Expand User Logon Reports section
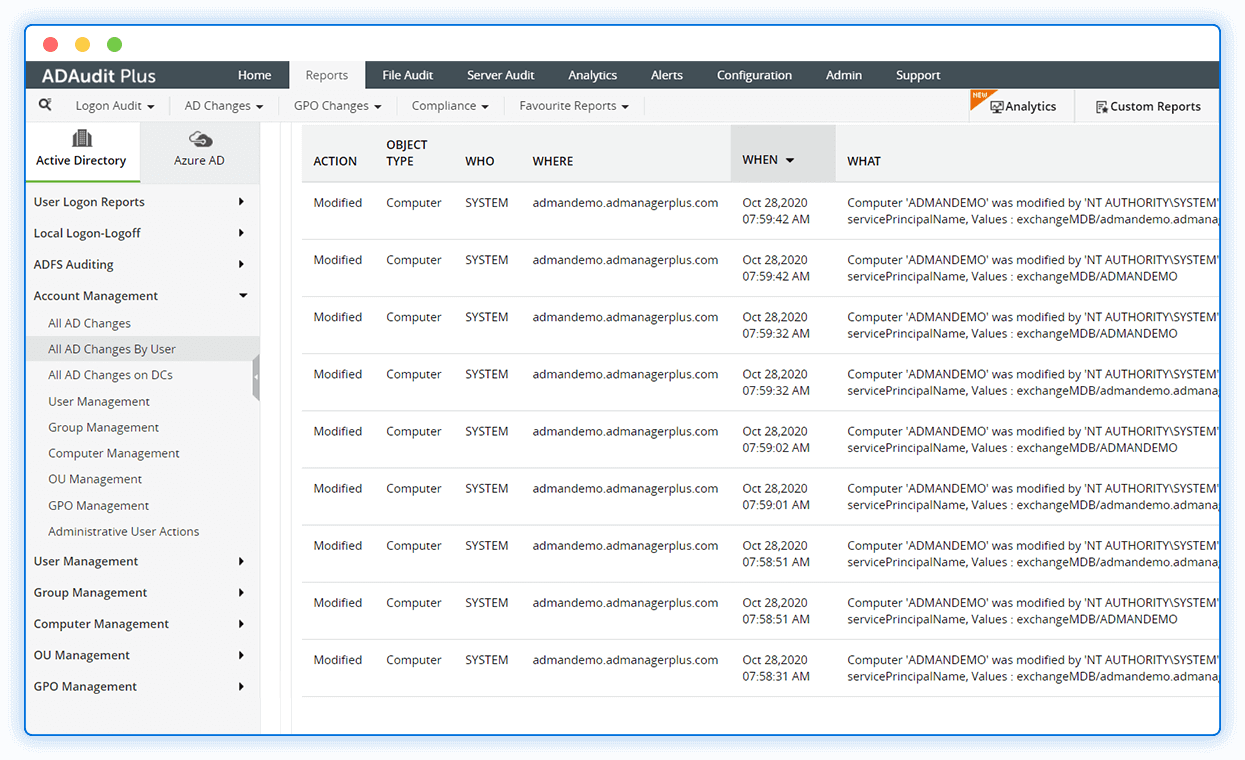This screenshot has height=760, width=1245. (241, 202)
